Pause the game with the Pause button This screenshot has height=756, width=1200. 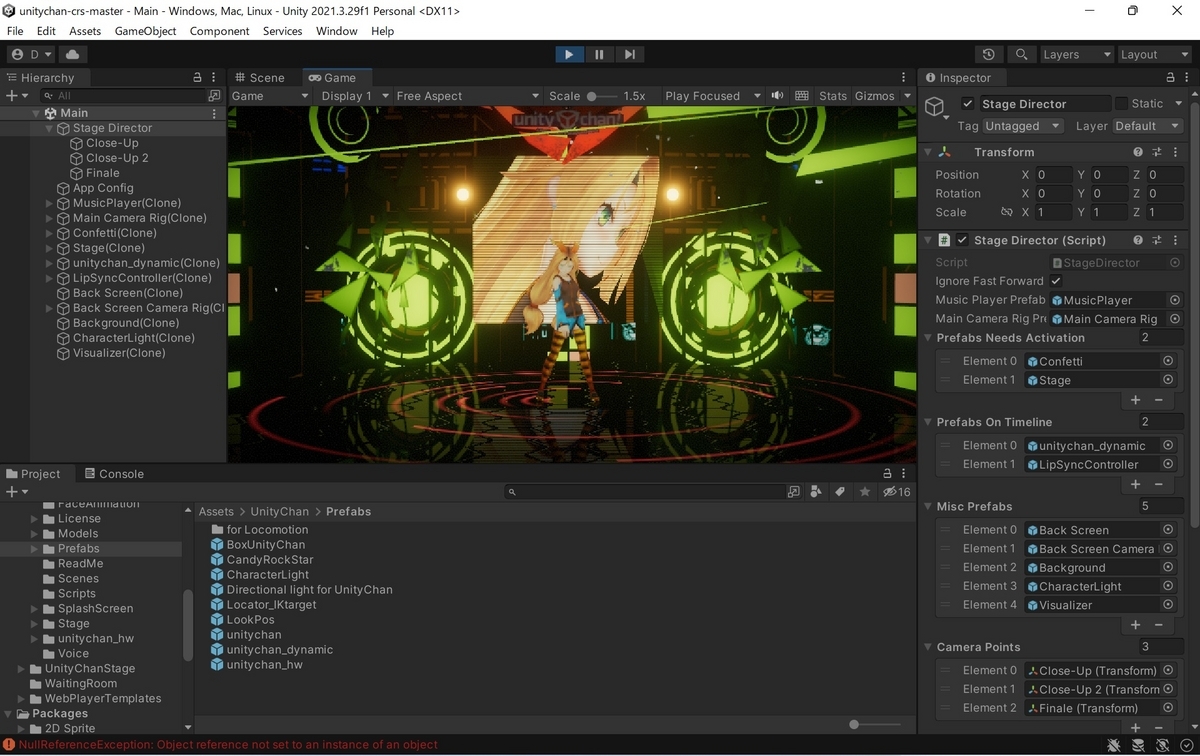599,54
